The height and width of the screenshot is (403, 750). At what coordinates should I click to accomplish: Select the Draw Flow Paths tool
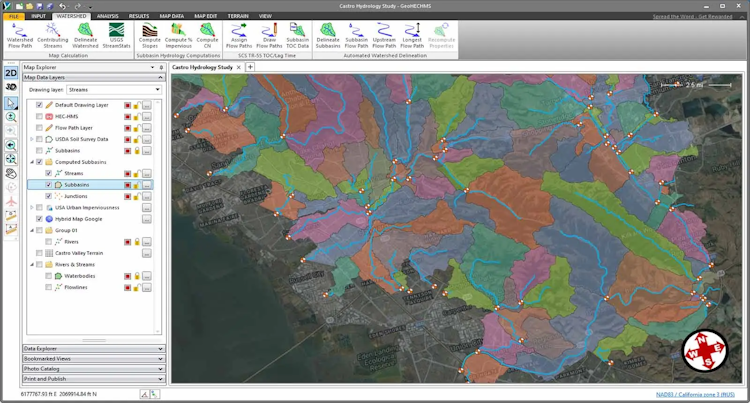tap(269, 35)
